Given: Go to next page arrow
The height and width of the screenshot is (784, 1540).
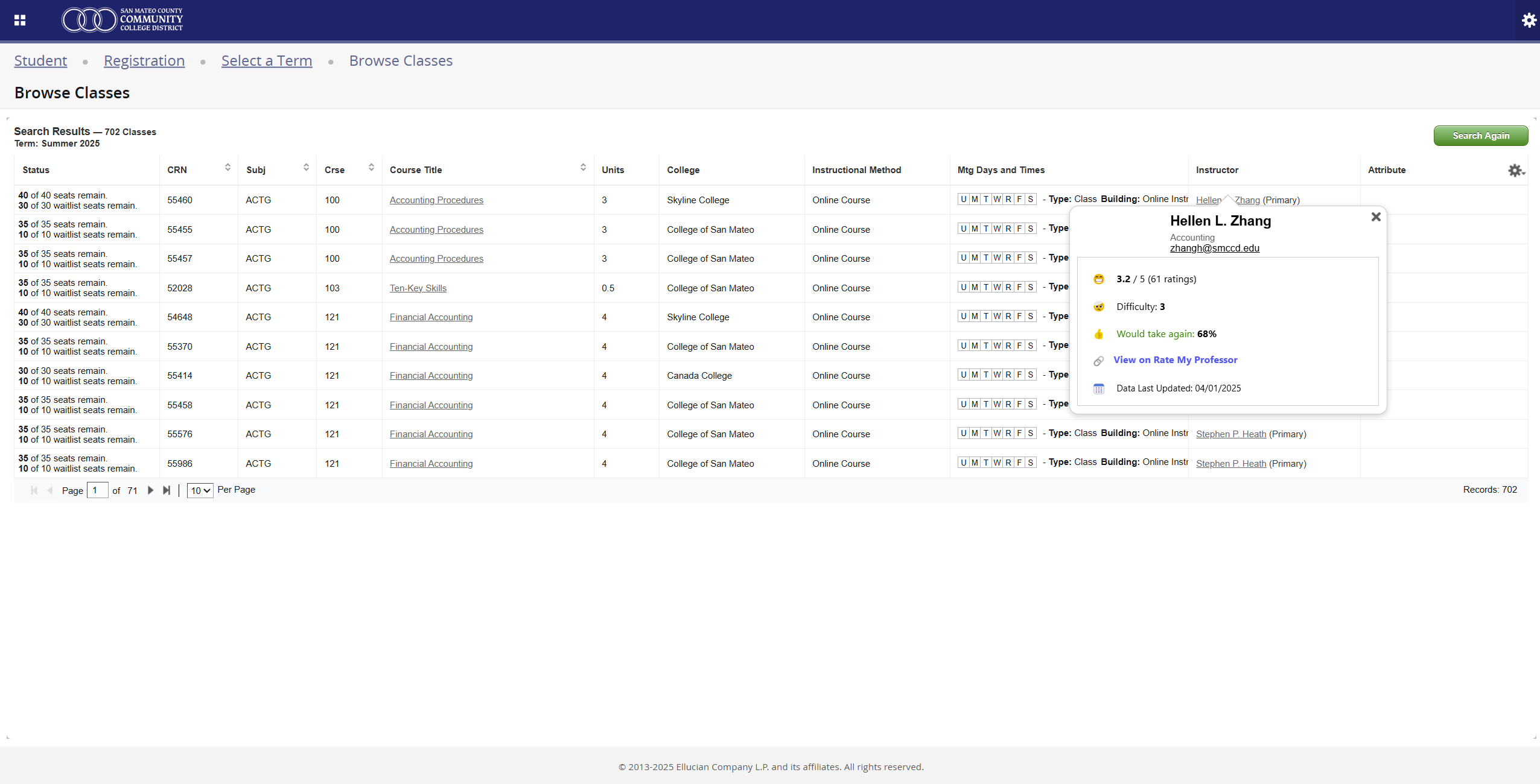Looking at the screenshot, I should [x=151, y=490].
